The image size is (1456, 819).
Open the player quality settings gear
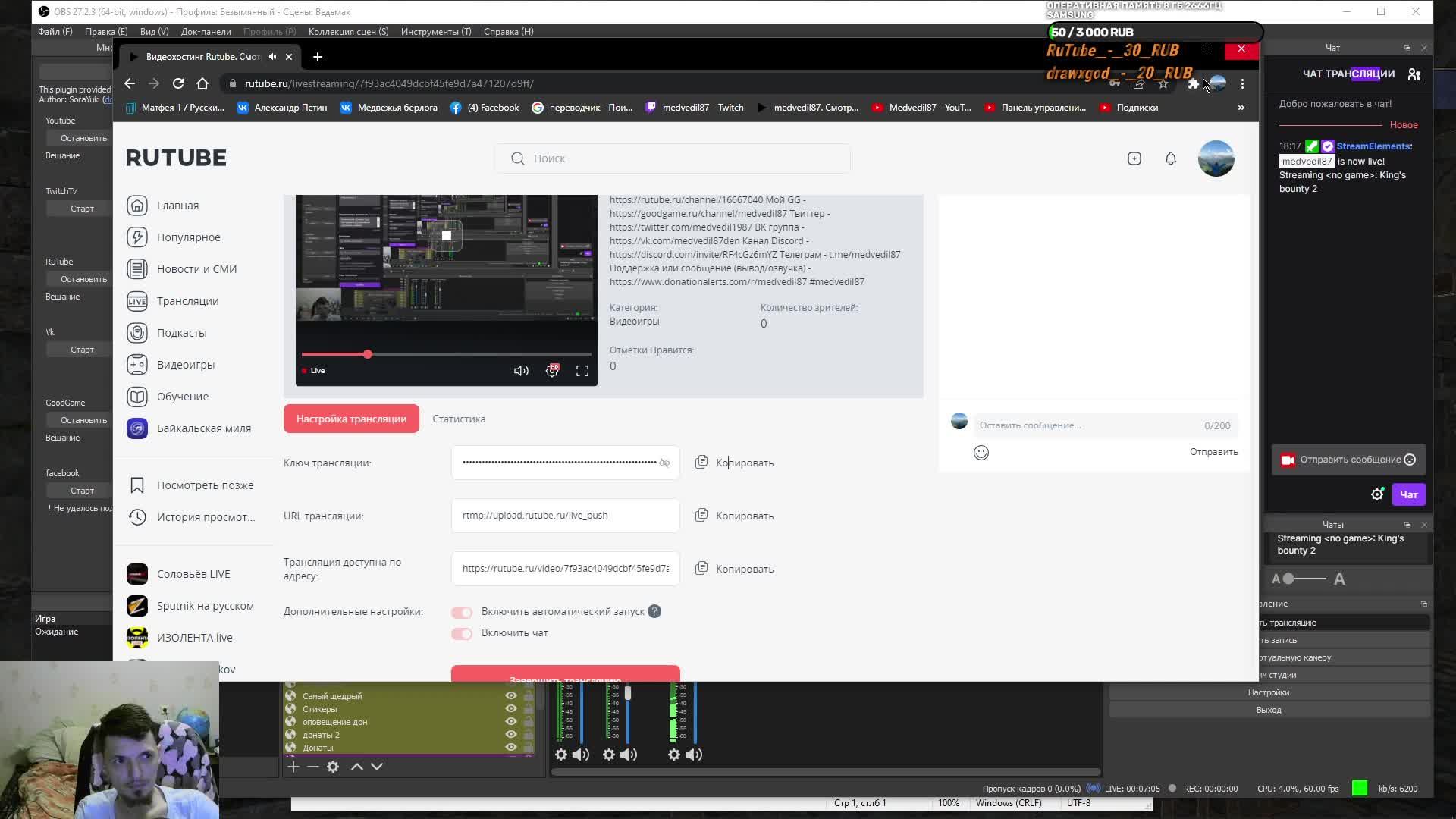(x=552, y=371)
